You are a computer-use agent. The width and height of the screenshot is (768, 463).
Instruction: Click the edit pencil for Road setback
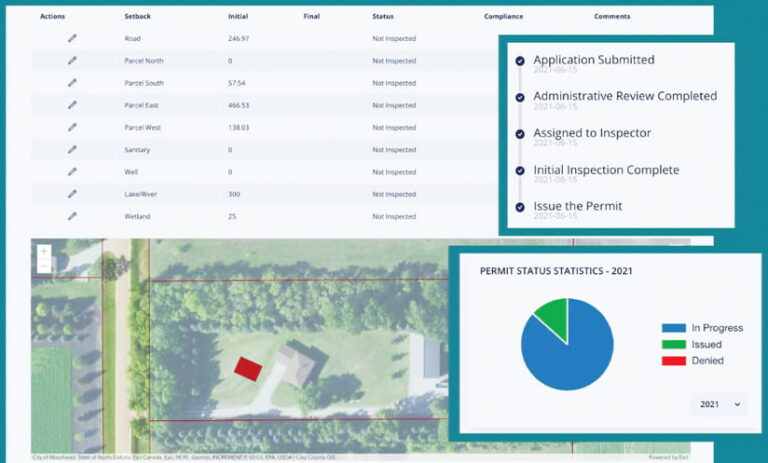[72, 38]
